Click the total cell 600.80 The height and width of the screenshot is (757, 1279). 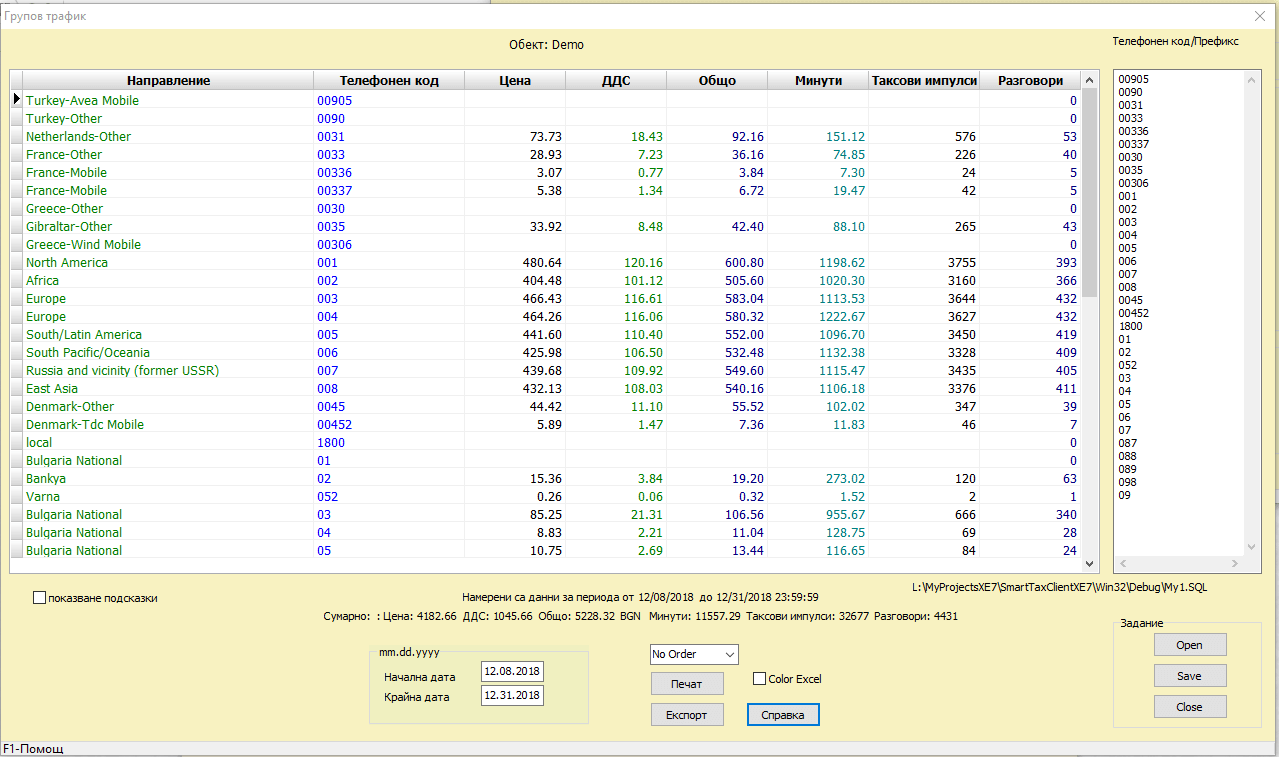[717, 262]
